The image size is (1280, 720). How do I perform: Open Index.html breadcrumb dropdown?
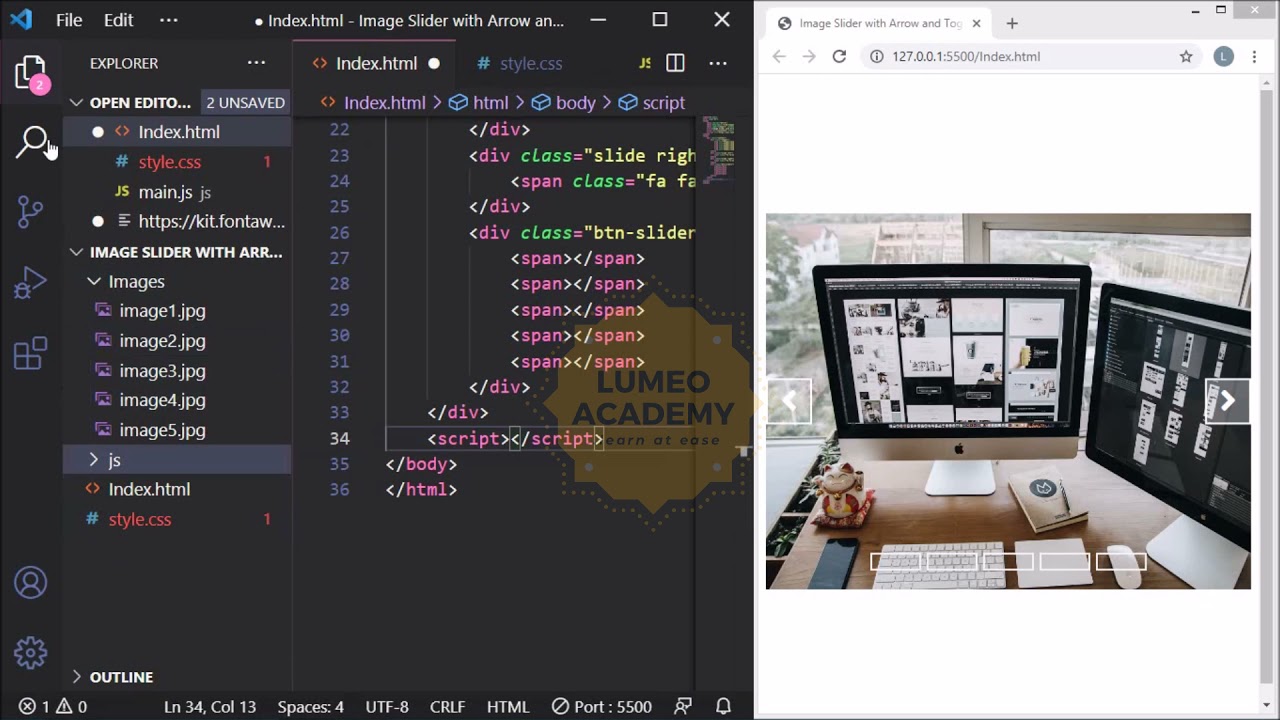pos(373,103)
